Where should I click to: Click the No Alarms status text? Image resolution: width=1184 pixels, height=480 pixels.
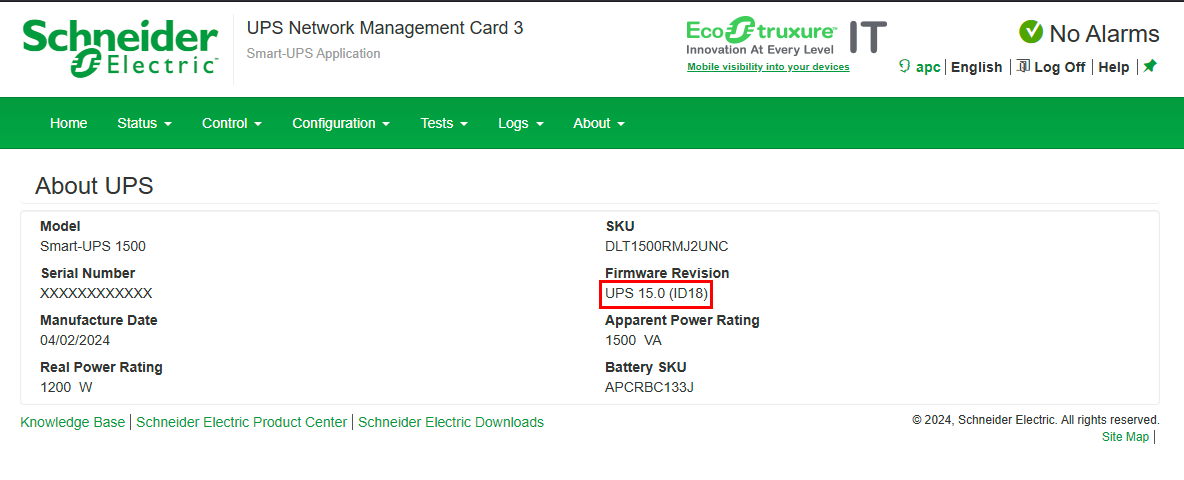pyautogui.click(x=1104, y=33)
